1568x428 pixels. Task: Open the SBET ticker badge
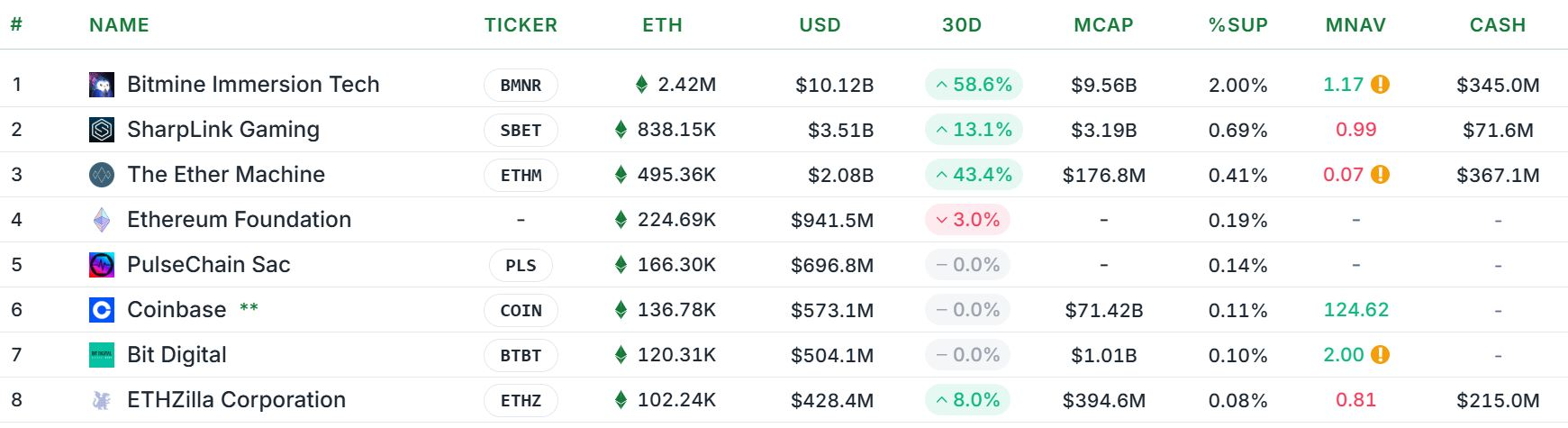point(521,131)
